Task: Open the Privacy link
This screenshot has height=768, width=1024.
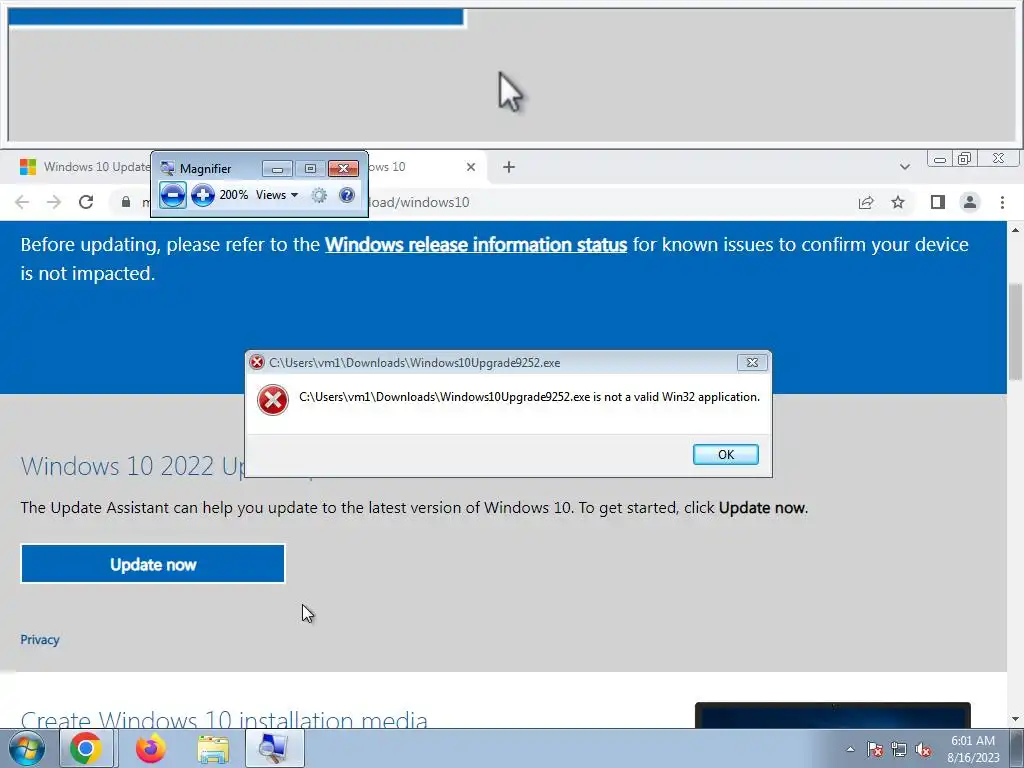Action: pos(40,639)
